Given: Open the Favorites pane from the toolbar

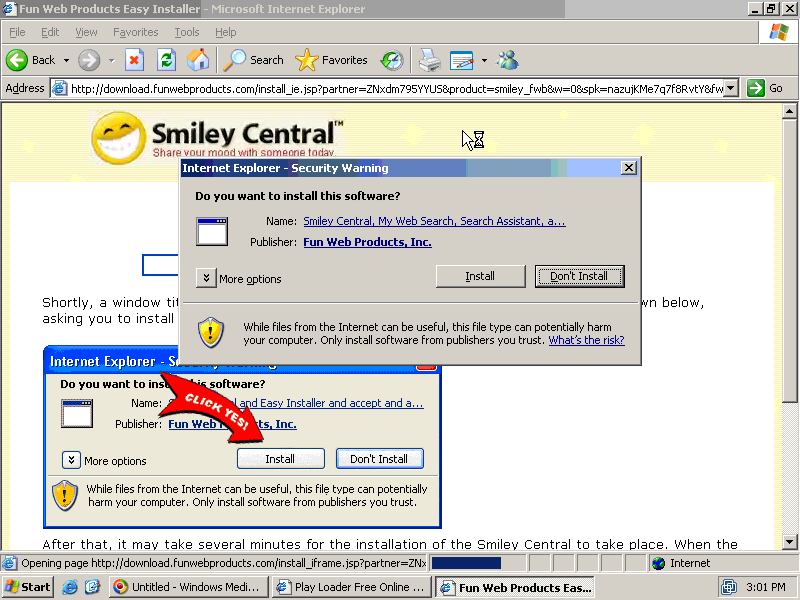Looking at the screenshot, I should click(x=331, y=60).
